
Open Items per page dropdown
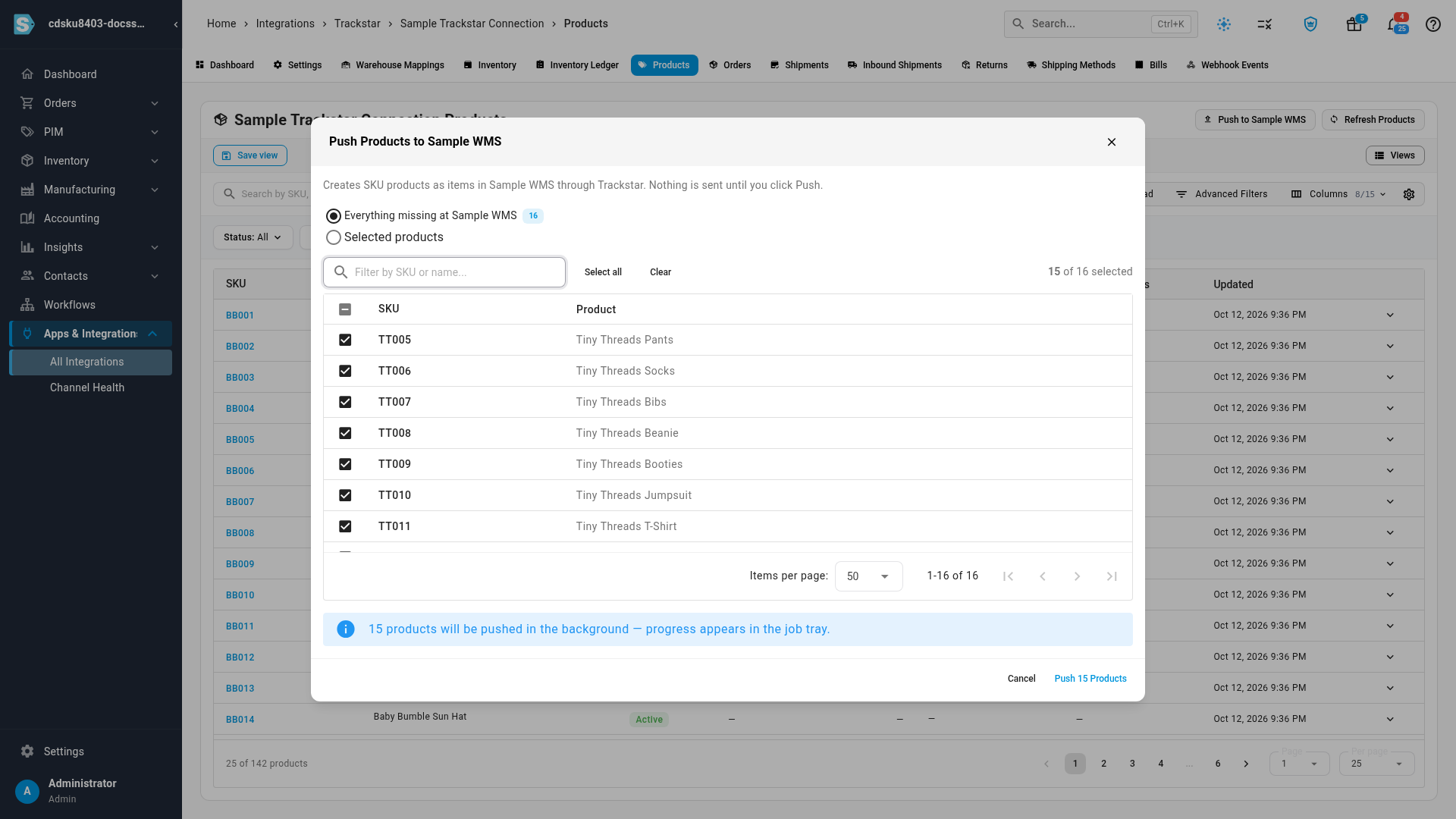coord(868,576)
